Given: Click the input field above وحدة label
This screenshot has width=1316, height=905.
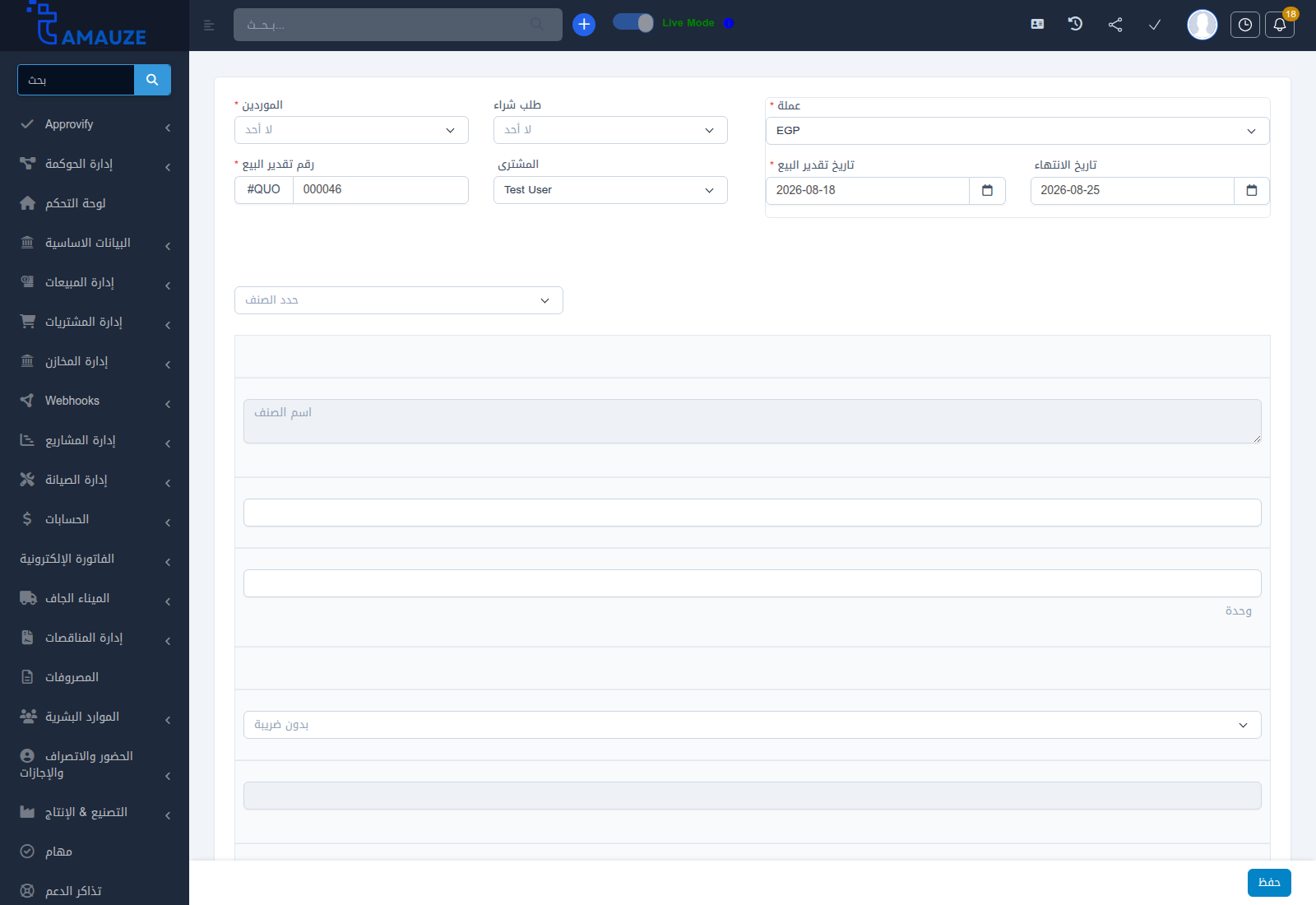Looking at the screenshot, I should coord(753,583).
